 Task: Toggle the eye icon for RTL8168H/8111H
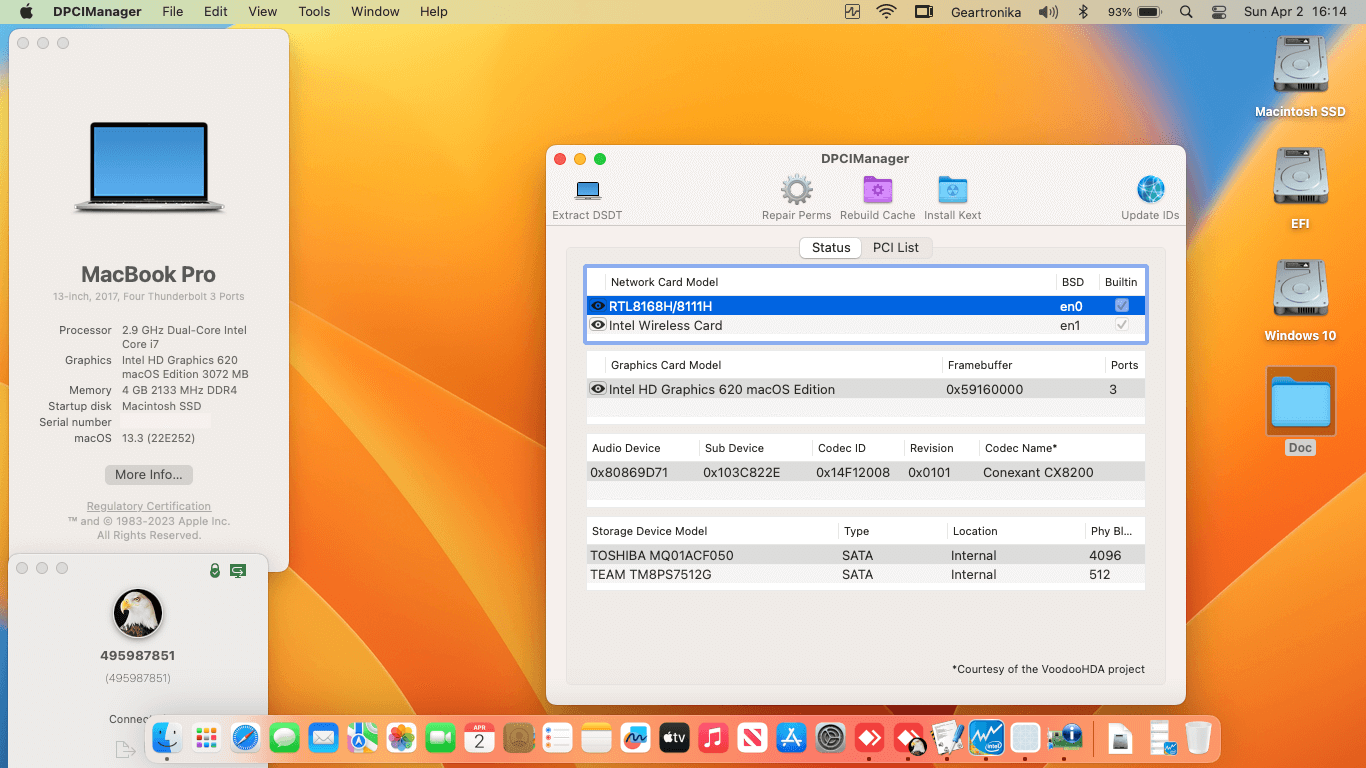click(x=598, y=306)
